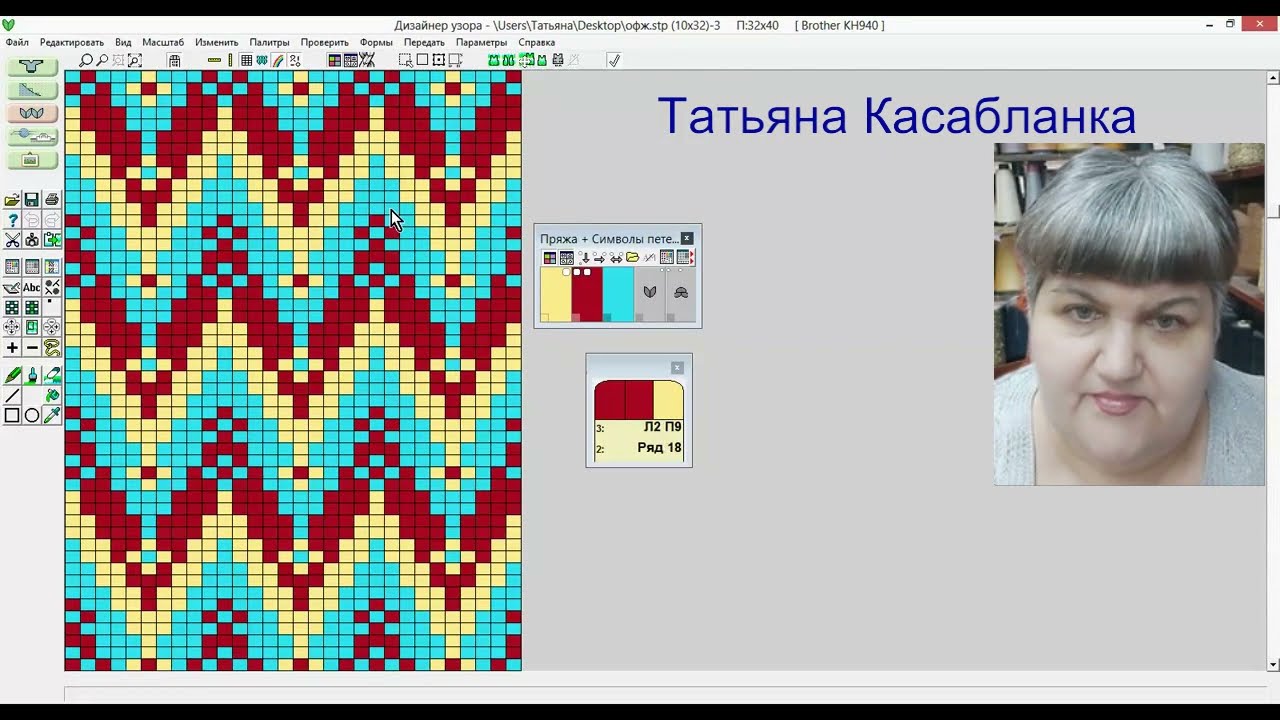Select the paint bucket fill tool
Image resolution: width=1280 pixels, height=720 pixels.
[x=52, y=395]
